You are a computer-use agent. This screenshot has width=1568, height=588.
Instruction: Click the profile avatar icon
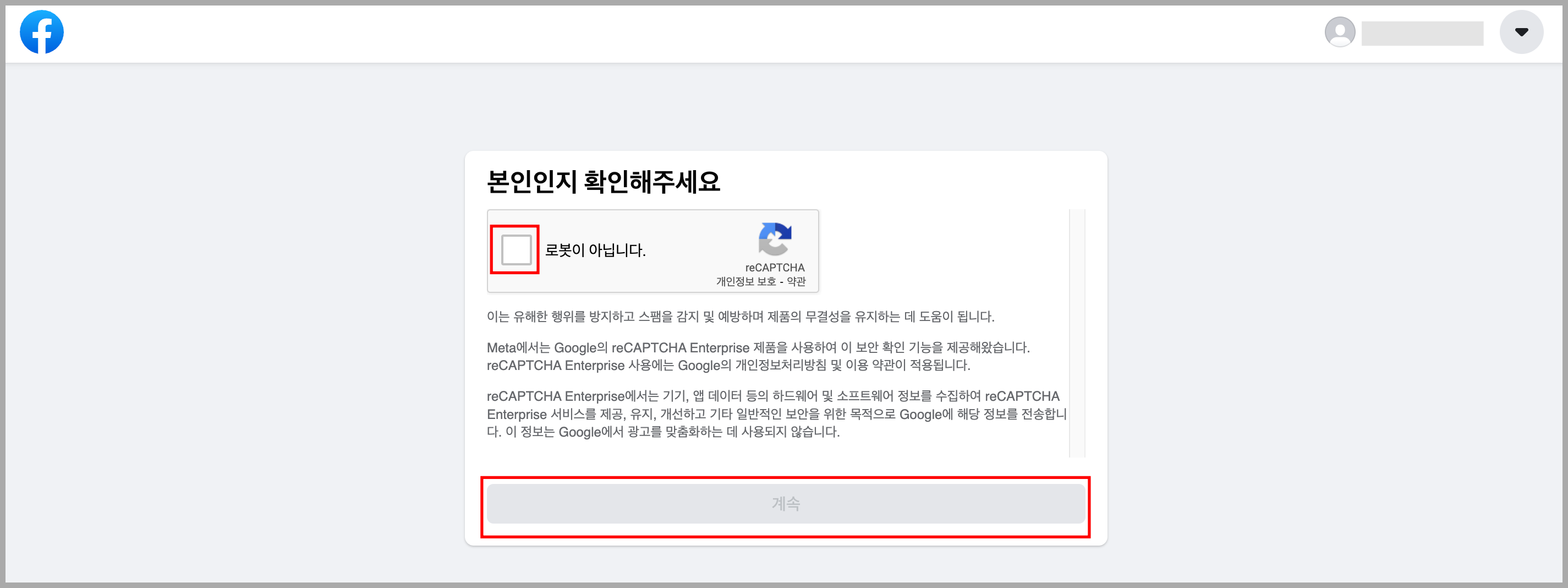click(1339, 32)
